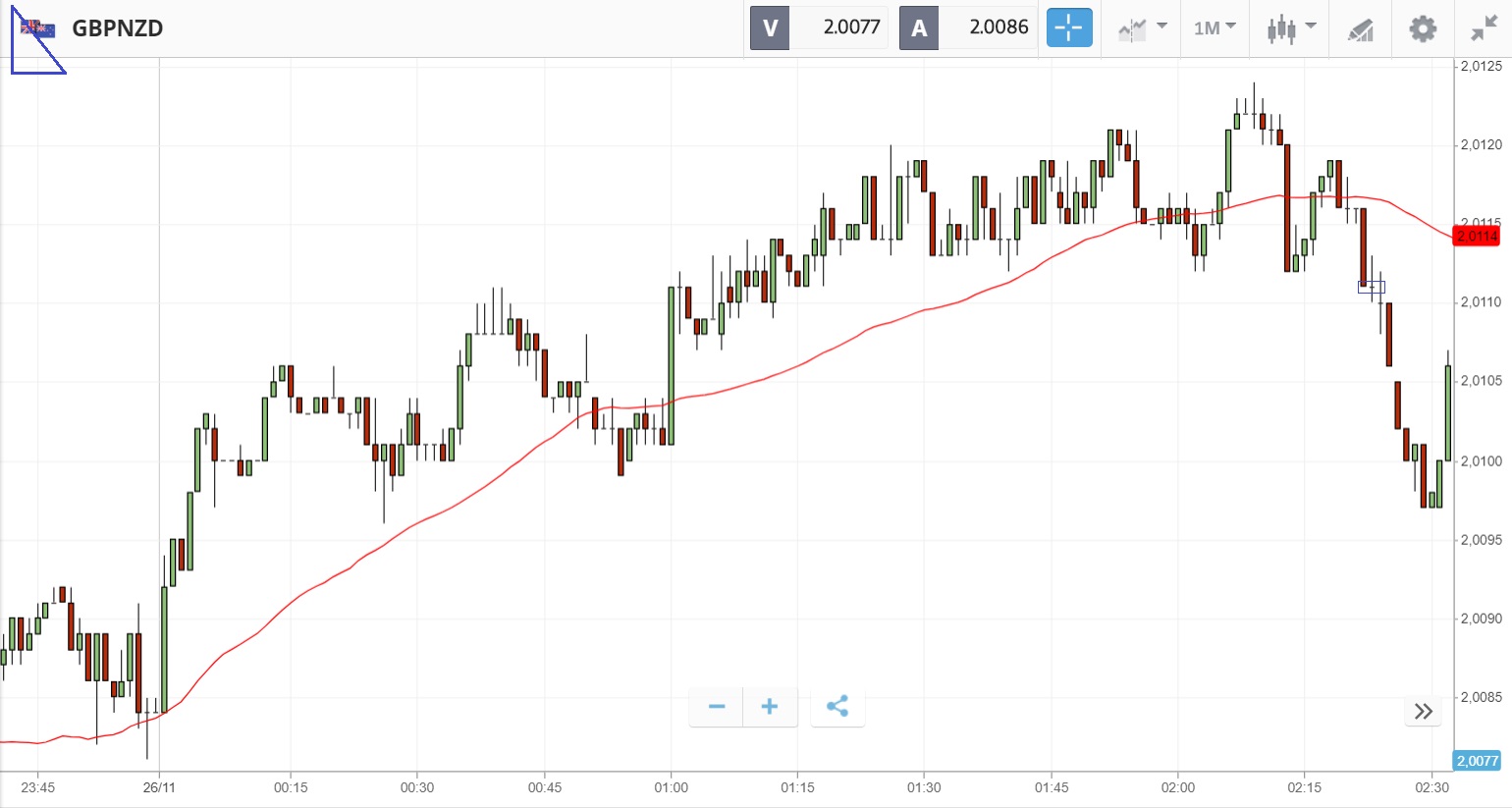Jump to latest candle with double-arrow
The image size is (1512, 808).
point(1424,711)
